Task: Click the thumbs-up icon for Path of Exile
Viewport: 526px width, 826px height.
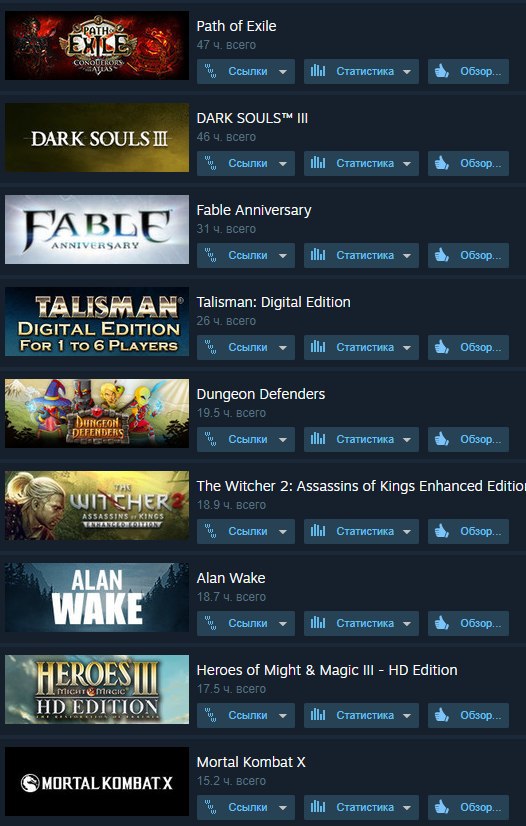Action: pyautogui.click(x=442, y=71)
